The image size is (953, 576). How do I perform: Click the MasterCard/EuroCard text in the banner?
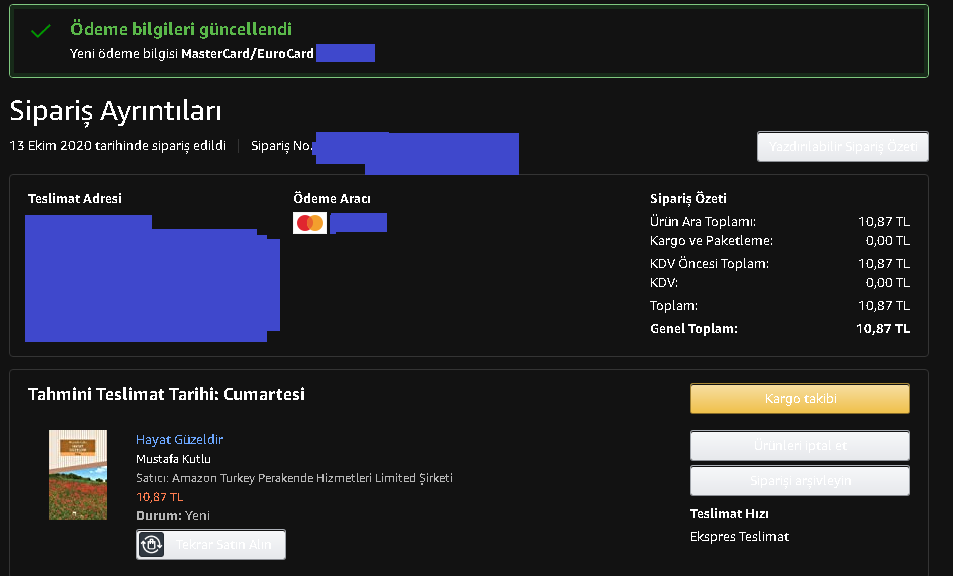point(247,53)
